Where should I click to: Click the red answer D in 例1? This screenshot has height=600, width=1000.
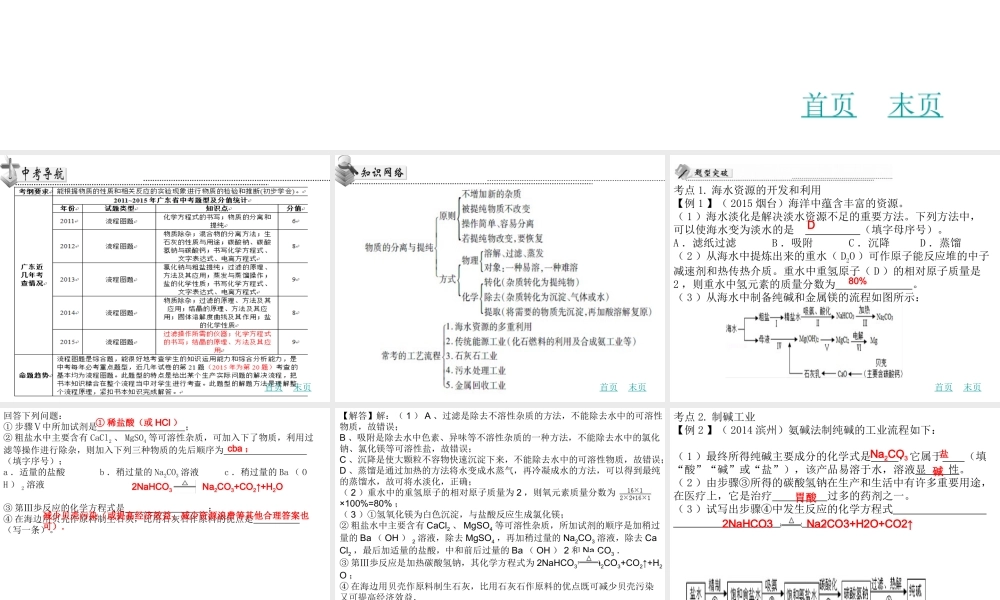click(x=811, y=225)
